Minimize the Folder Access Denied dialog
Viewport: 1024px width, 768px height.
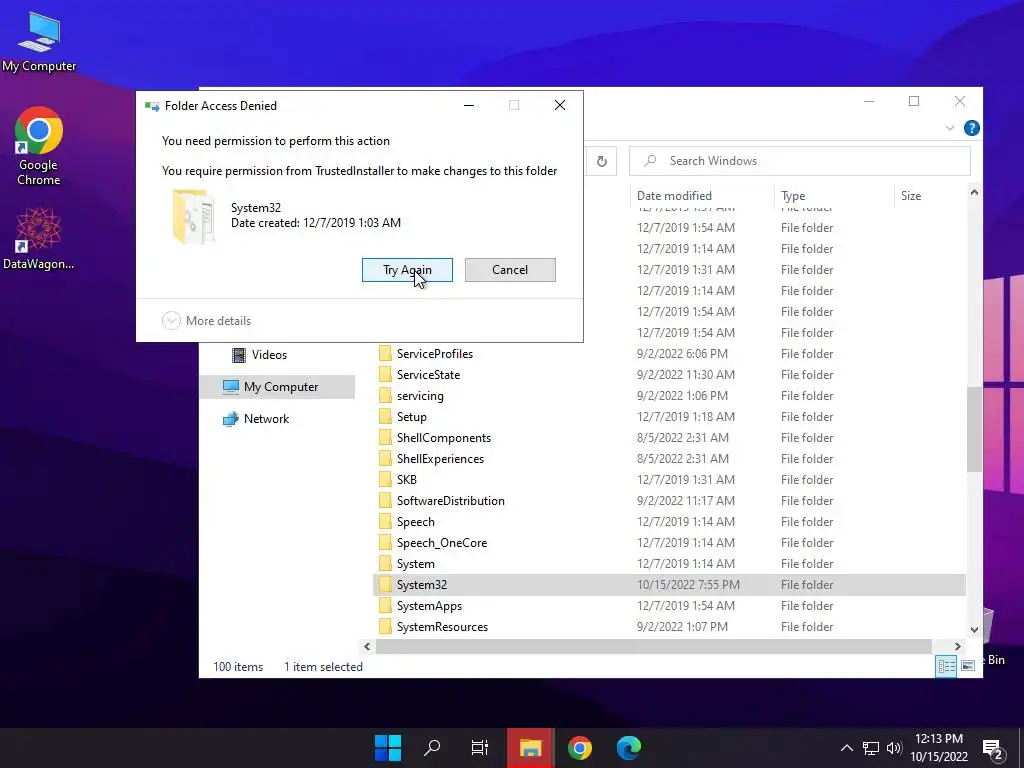469,105
